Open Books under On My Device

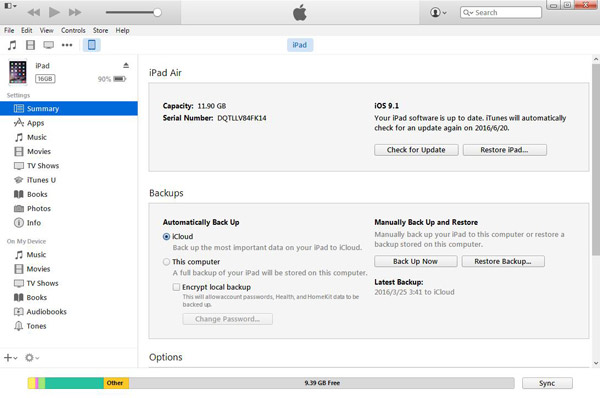[x=69, y=297]
